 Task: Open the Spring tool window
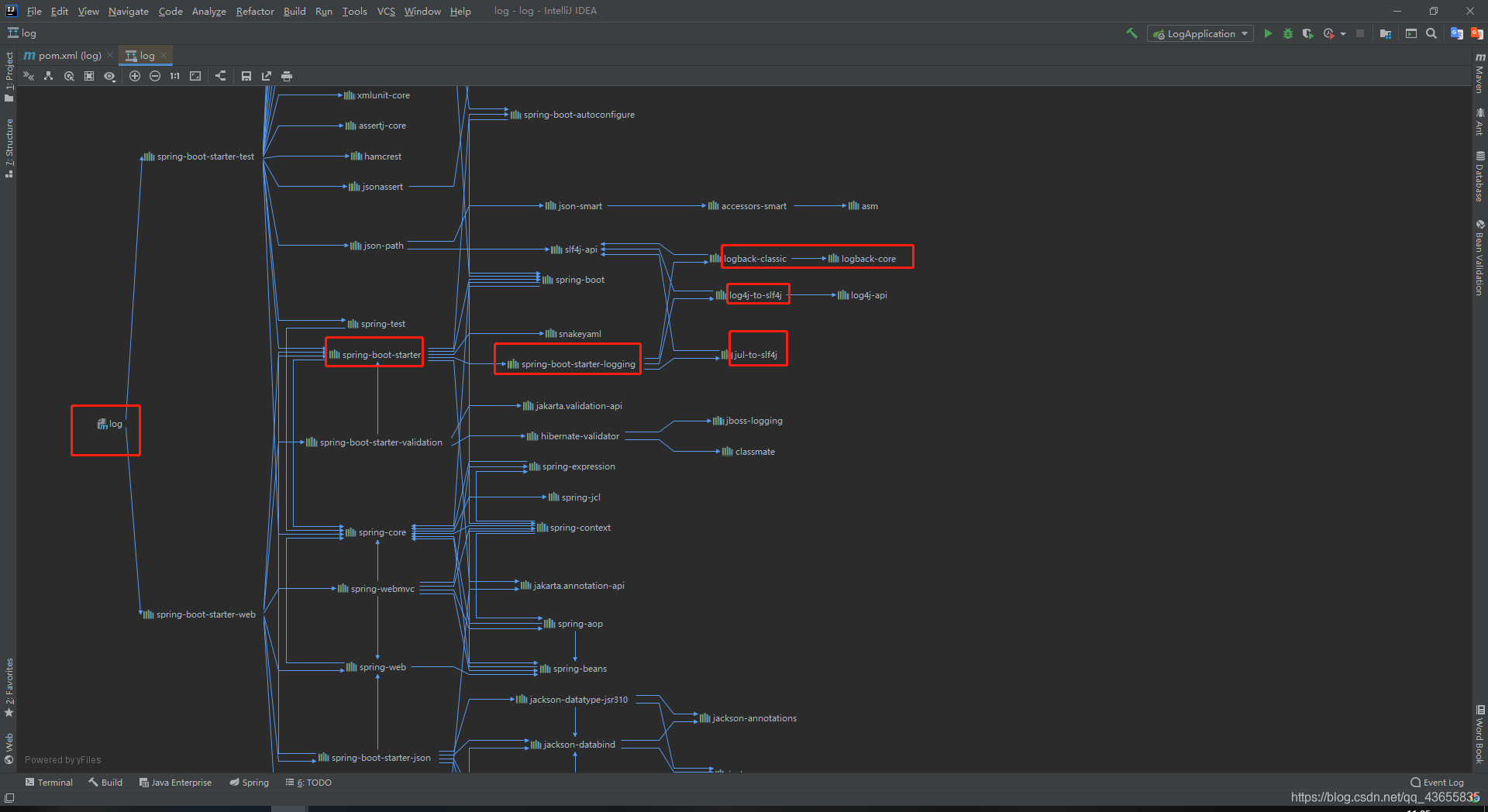coord(249,783)
